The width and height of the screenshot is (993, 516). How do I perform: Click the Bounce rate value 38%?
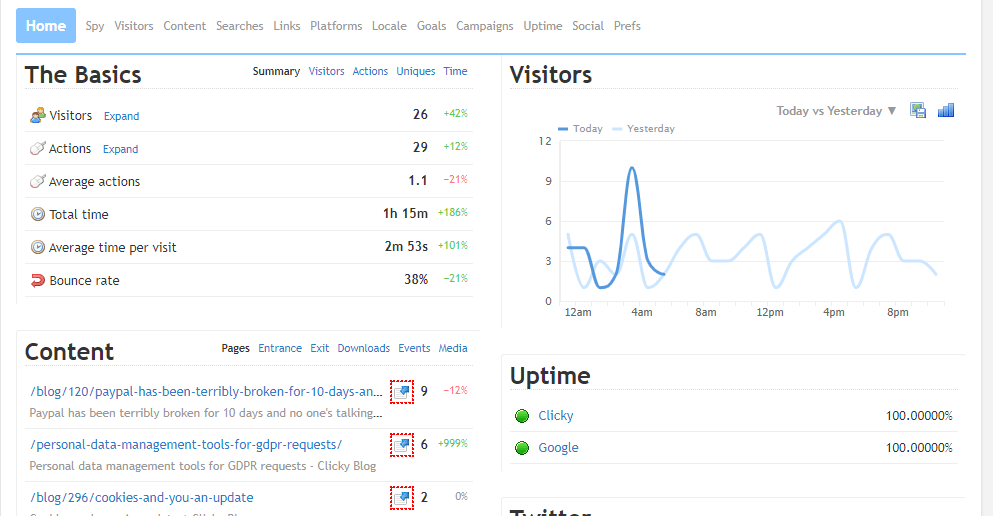click(416, 279)
